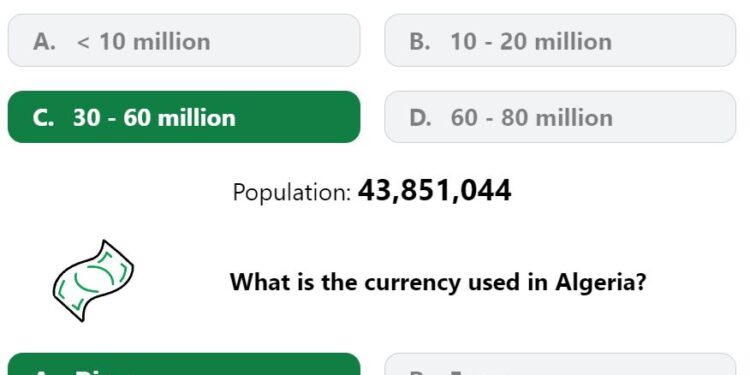Select the gray currency answer B at bottom
Screen dimensions: 750x375
[x=560, y=364]
